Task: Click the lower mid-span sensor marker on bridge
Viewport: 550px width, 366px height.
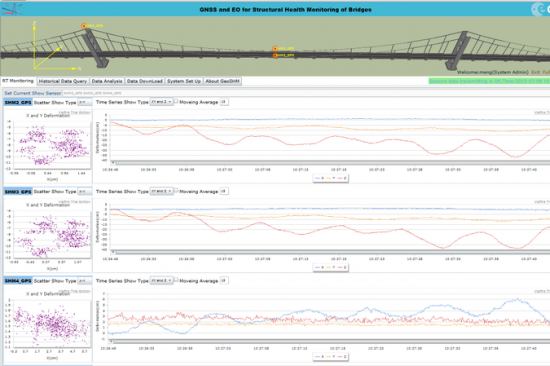Action: coord(275,55)
